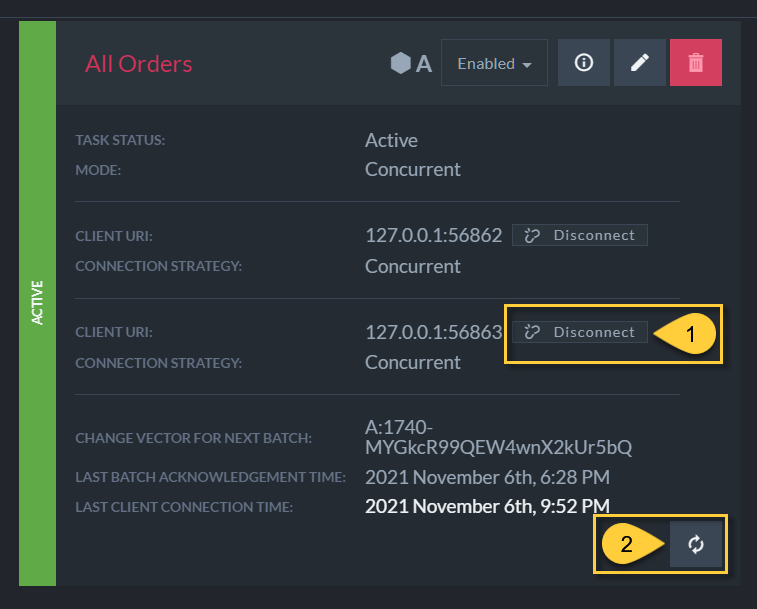Open the Enabled state dropdown
Image resolution: width=757 pixels, height=609 pixels.
[x=494, y=63]
